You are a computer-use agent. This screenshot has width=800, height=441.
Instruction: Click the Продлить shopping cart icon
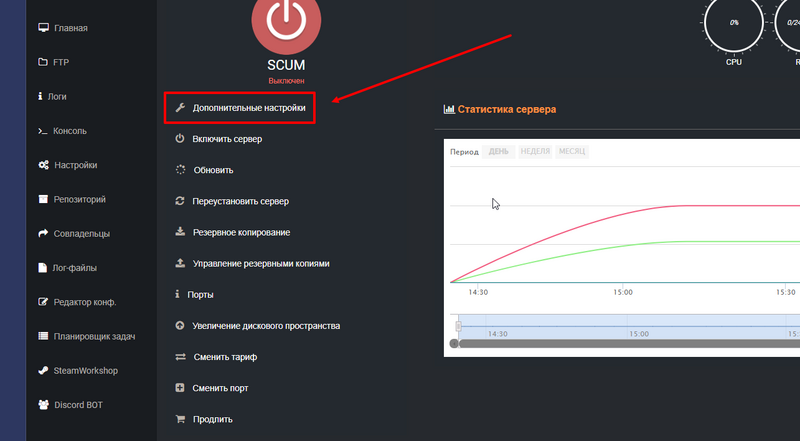coord(180,419)
